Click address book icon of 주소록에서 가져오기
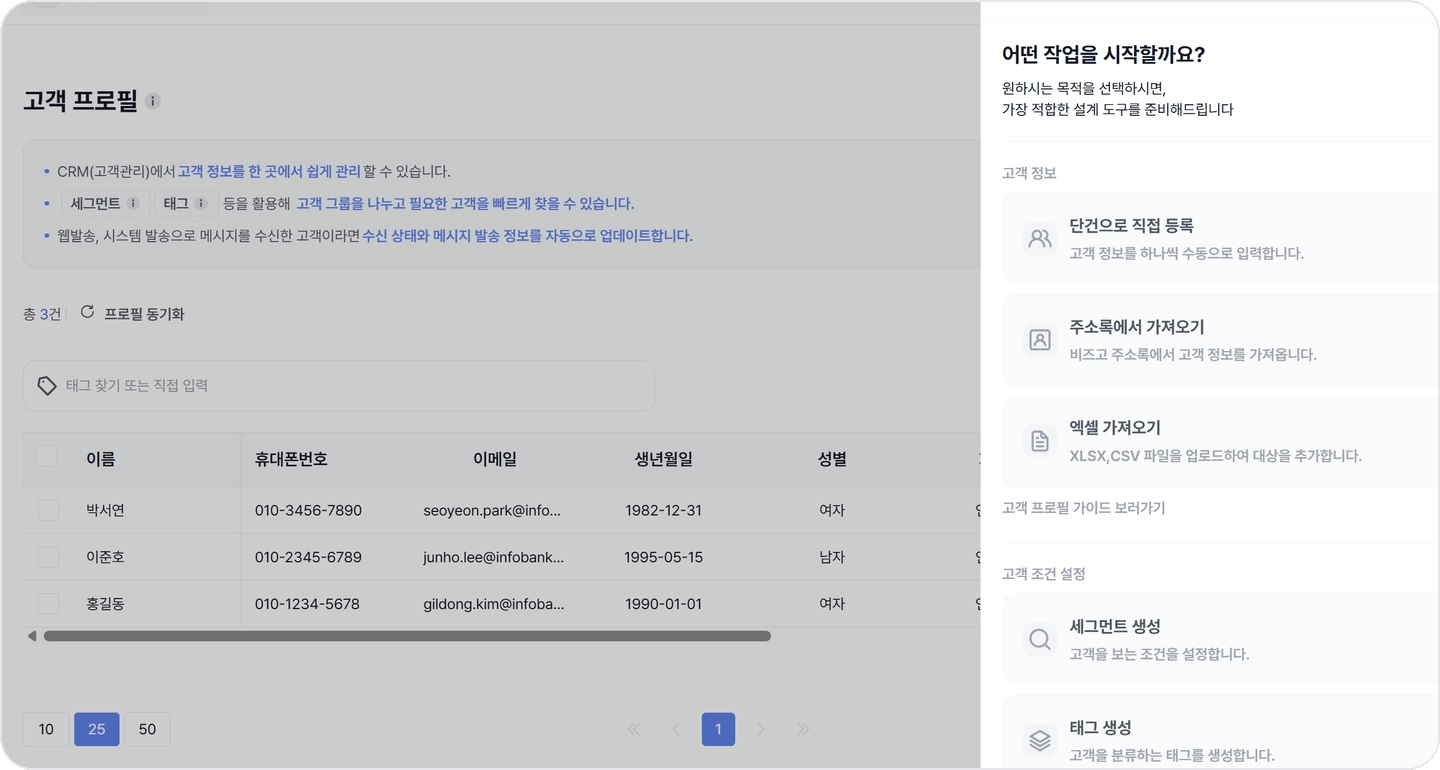 point(1040,340)
